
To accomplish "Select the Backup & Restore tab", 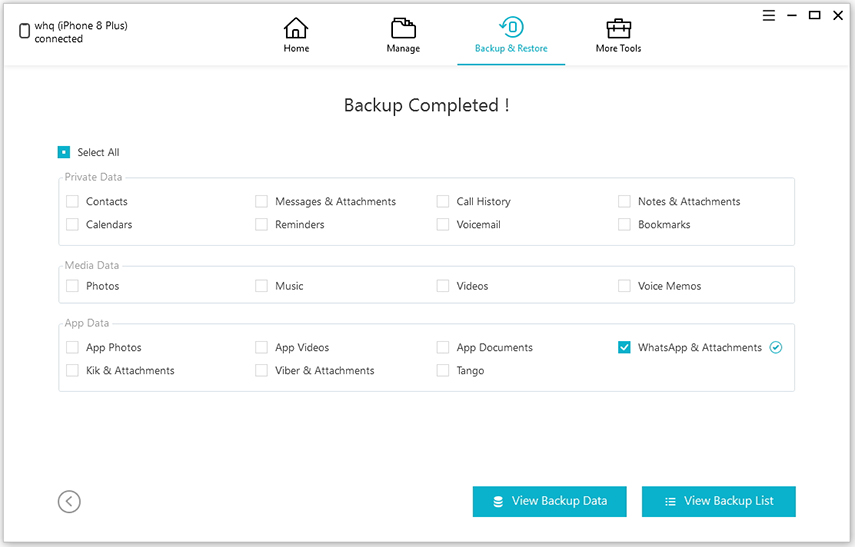I will [x=511, y=35].
